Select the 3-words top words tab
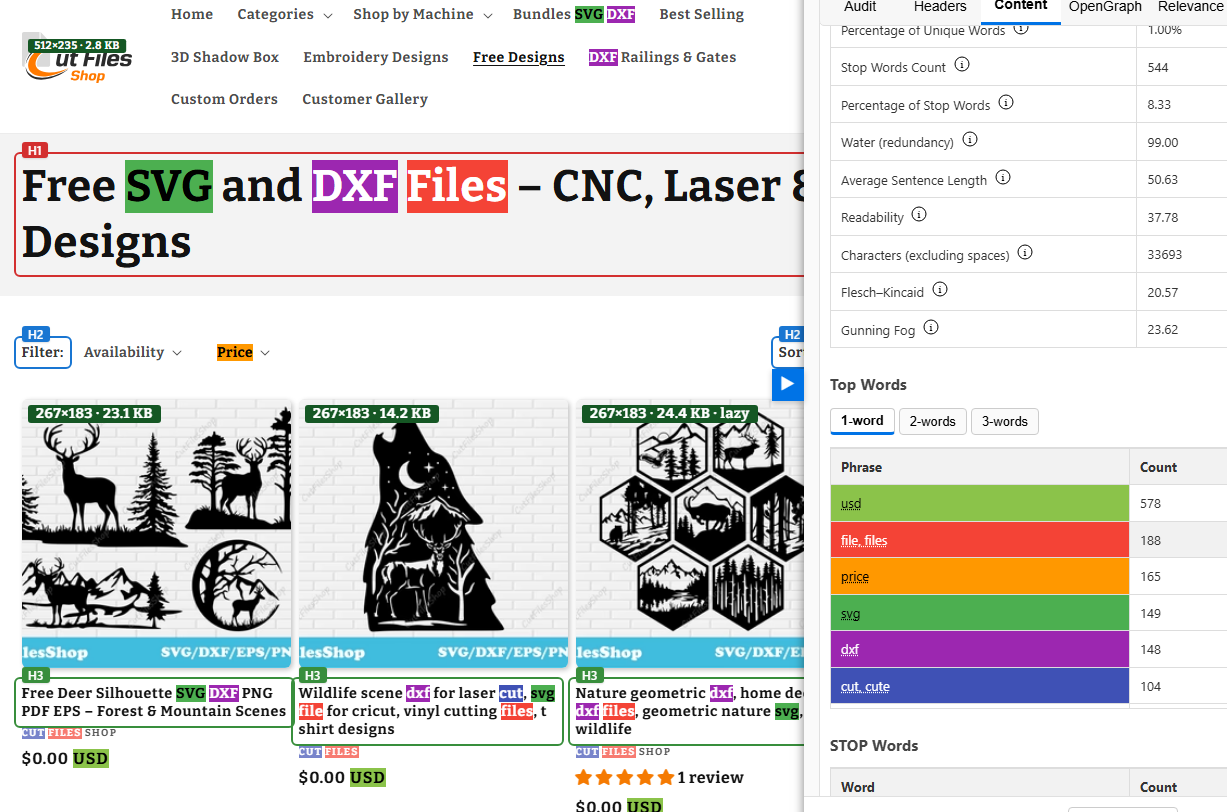Image resolution: width=1227 pixels, height=812 pixels. (x=1005, y=421)
